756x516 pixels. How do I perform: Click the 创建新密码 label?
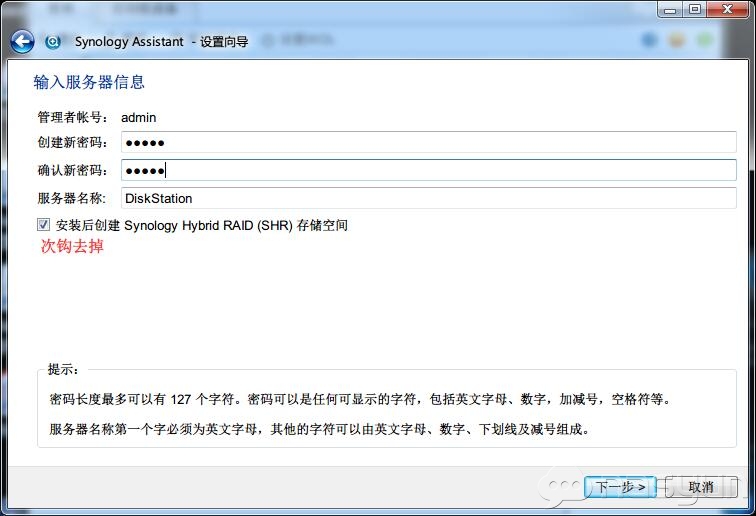(72, 142)
